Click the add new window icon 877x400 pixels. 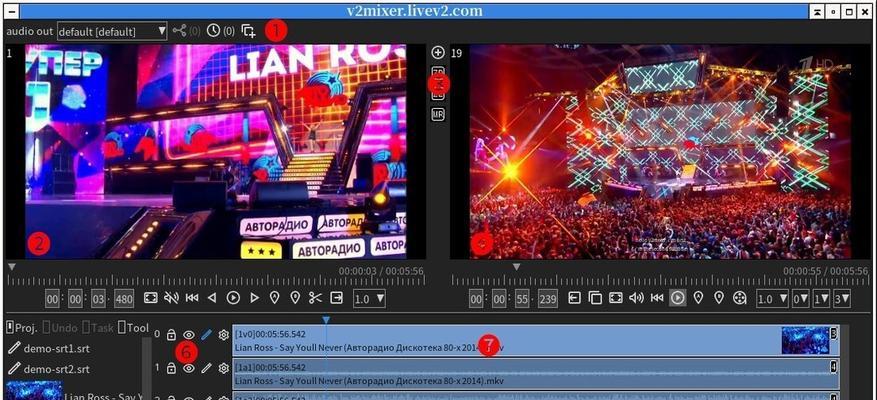[248, 31]
